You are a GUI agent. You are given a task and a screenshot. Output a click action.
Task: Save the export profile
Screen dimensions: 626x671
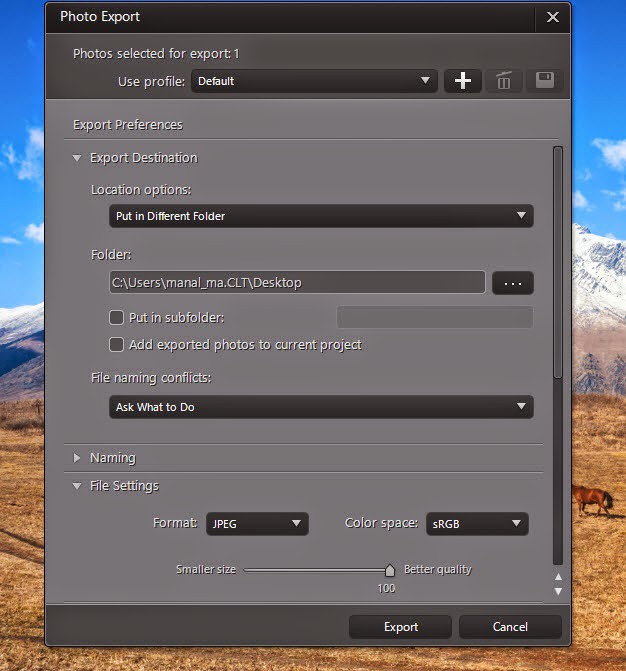point(545,81)
